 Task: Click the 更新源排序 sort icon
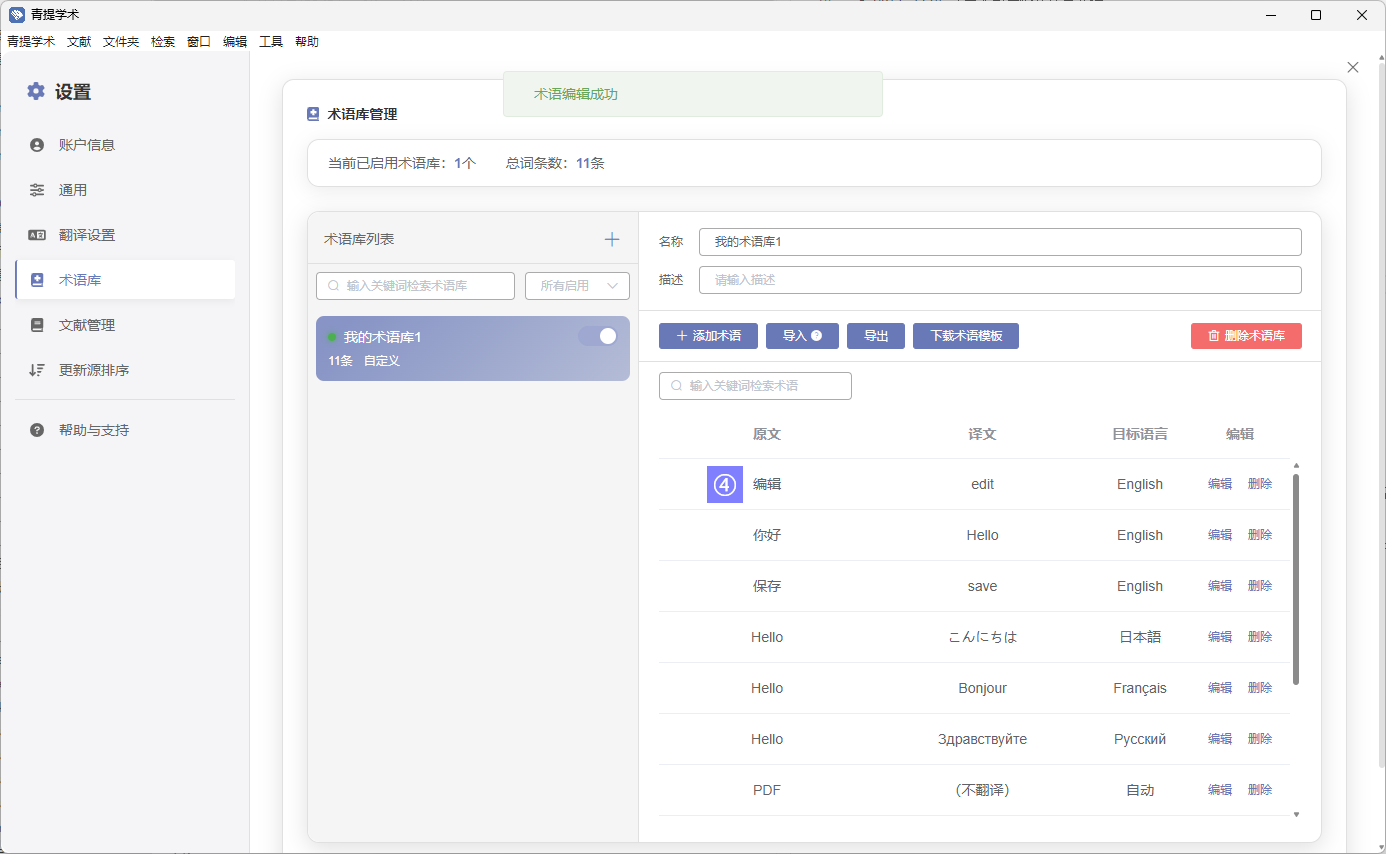click(x=37, y=370)
